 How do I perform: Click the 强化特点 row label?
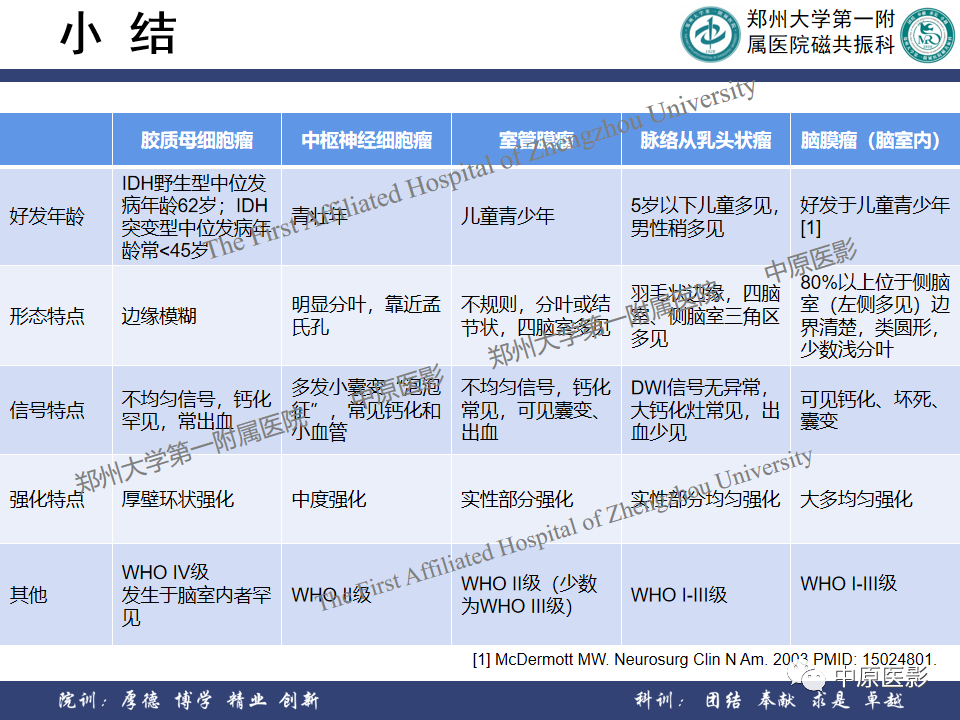point(47,499)
